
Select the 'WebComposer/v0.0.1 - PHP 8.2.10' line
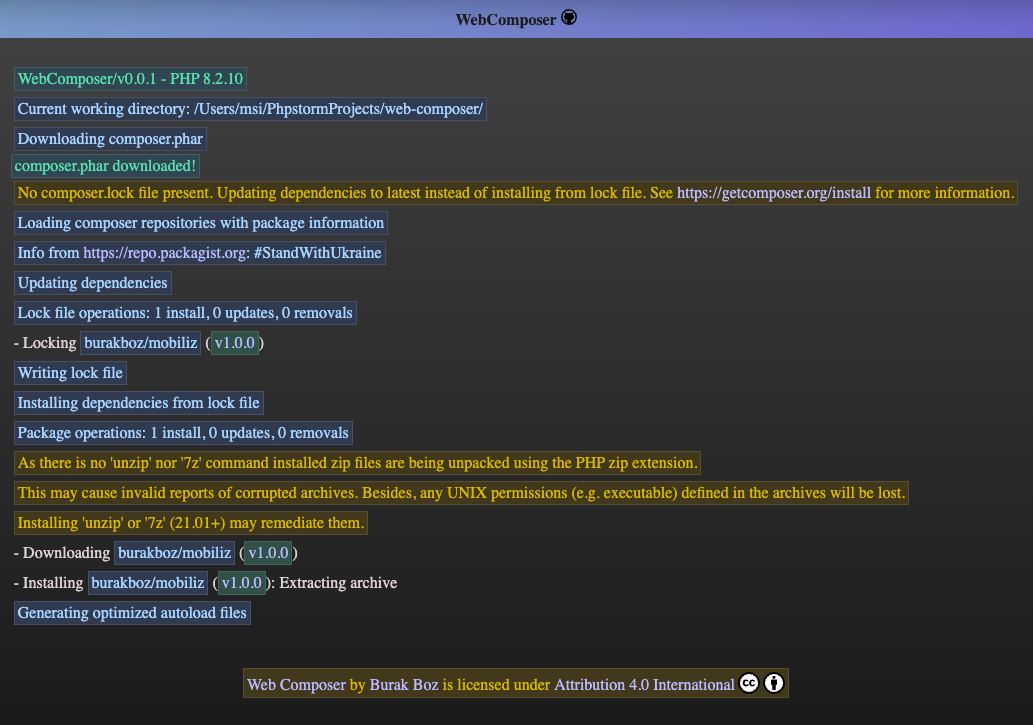130,79
